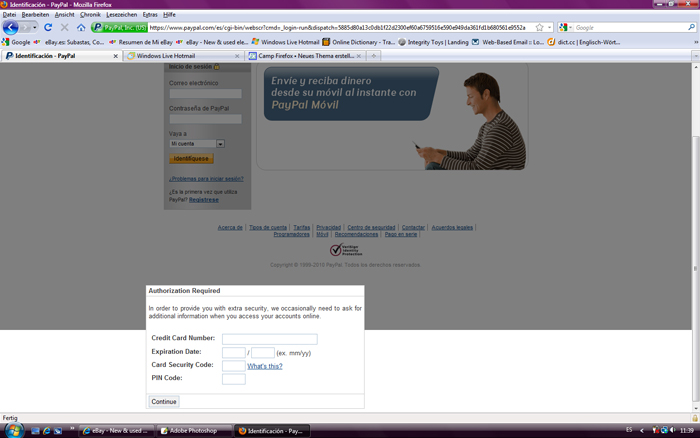The height and width of the screenshot is (438, 700).
Task: Bookmark this page with the star icon
Action: point(539,28)
